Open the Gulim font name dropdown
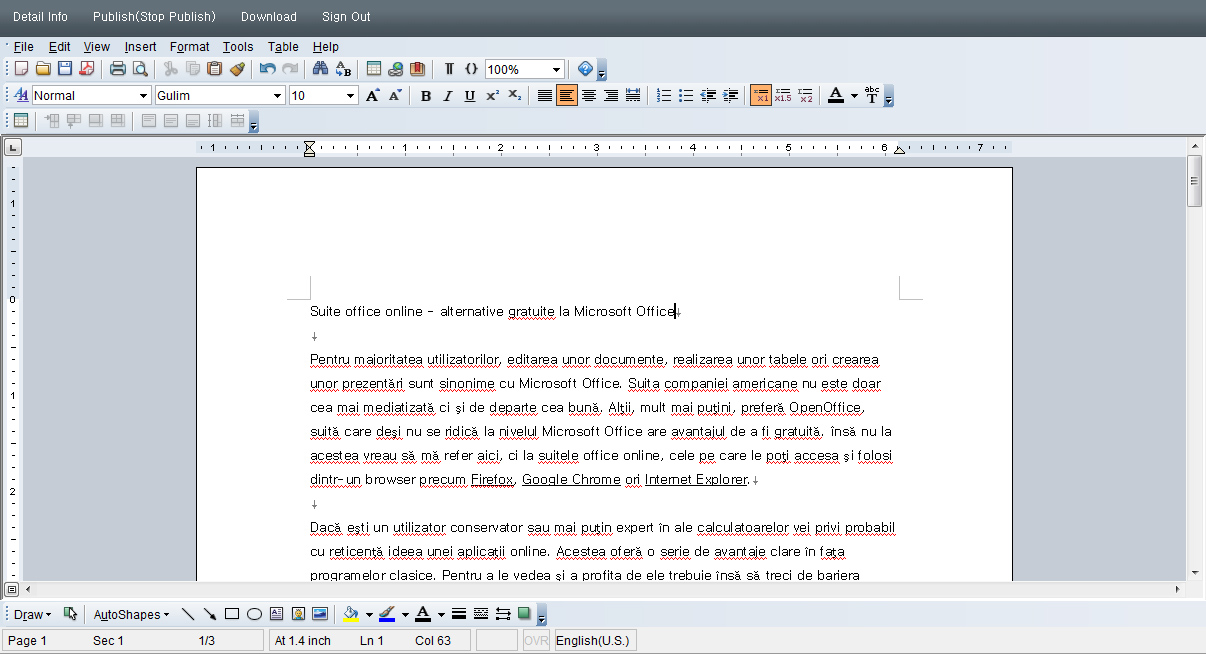The image size is (1206, 654). (278, 96)
